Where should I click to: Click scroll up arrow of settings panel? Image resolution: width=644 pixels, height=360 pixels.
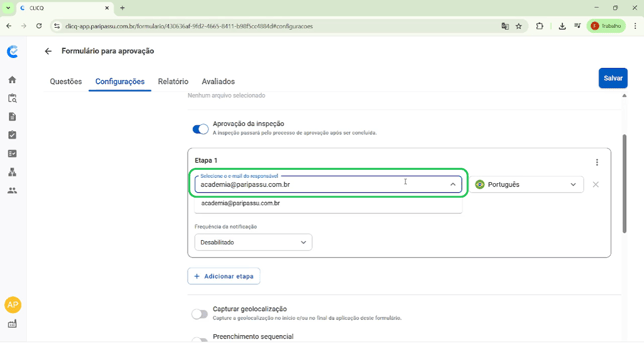(624, 96)
